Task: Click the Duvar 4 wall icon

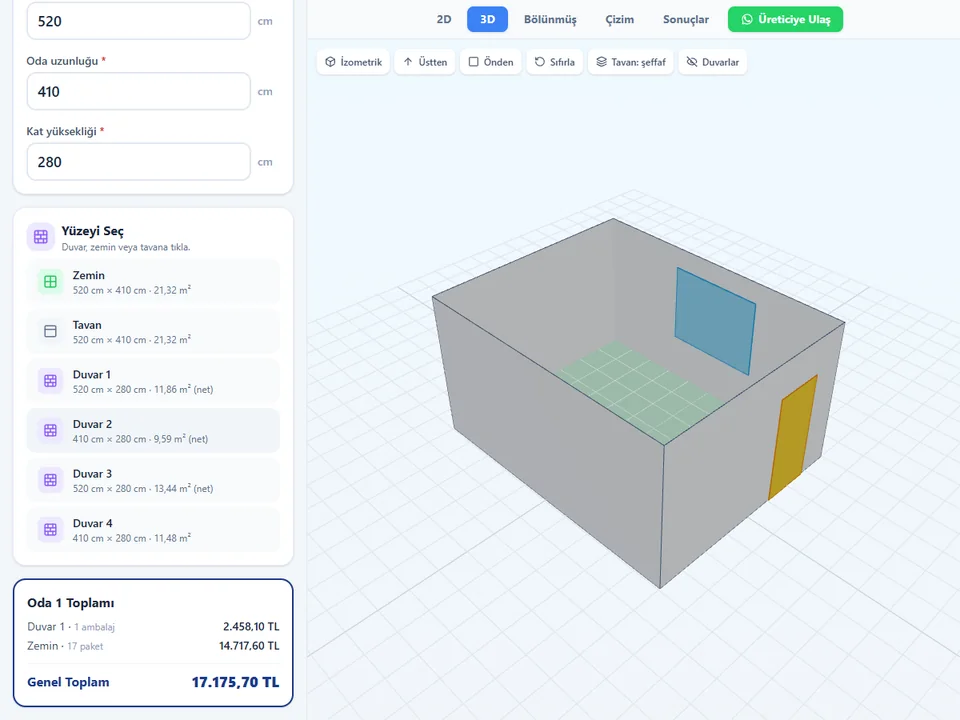Action: tap(50, 530)
